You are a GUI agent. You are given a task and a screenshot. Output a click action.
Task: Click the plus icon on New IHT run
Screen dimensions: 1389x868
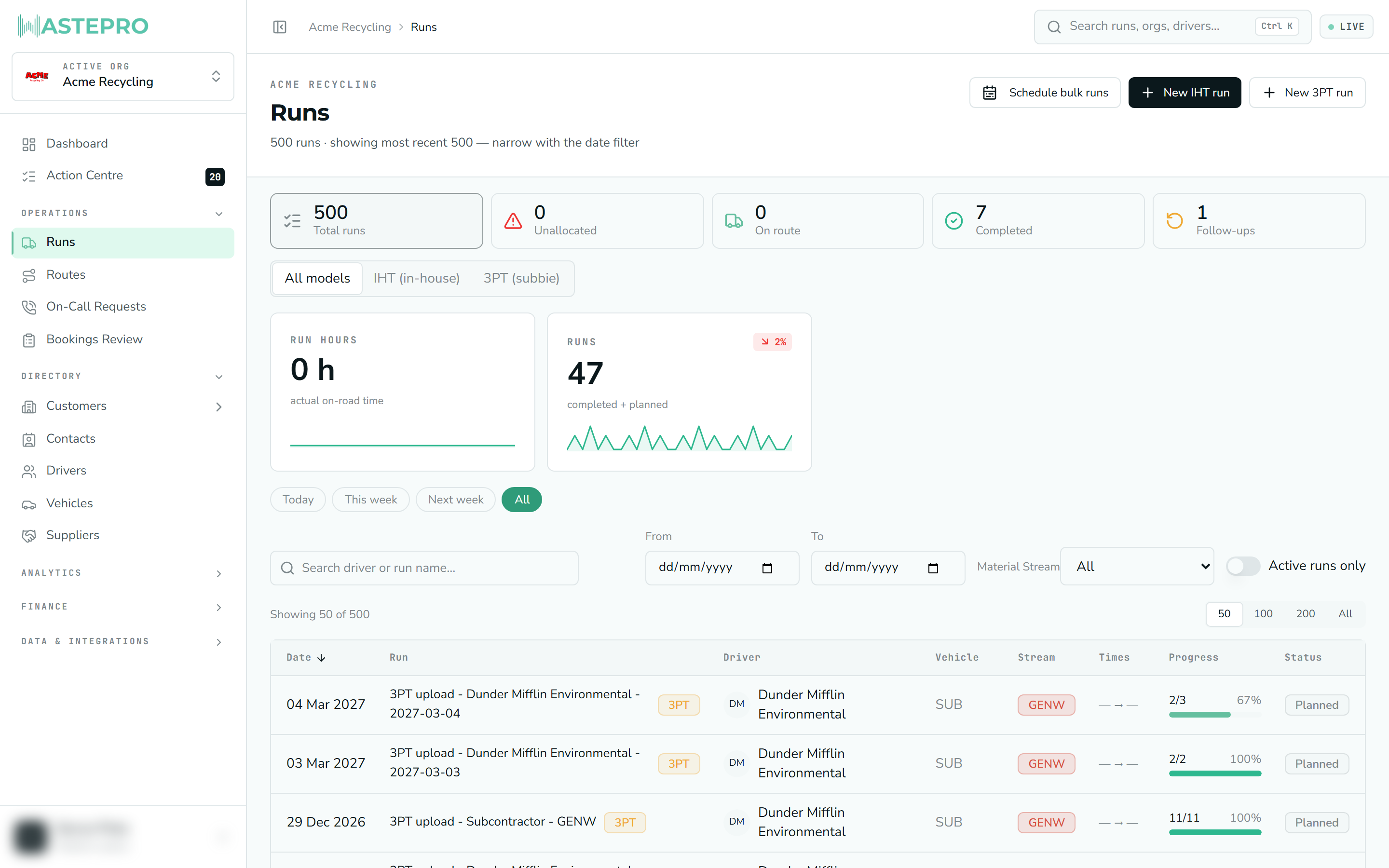click(1147, 93)
